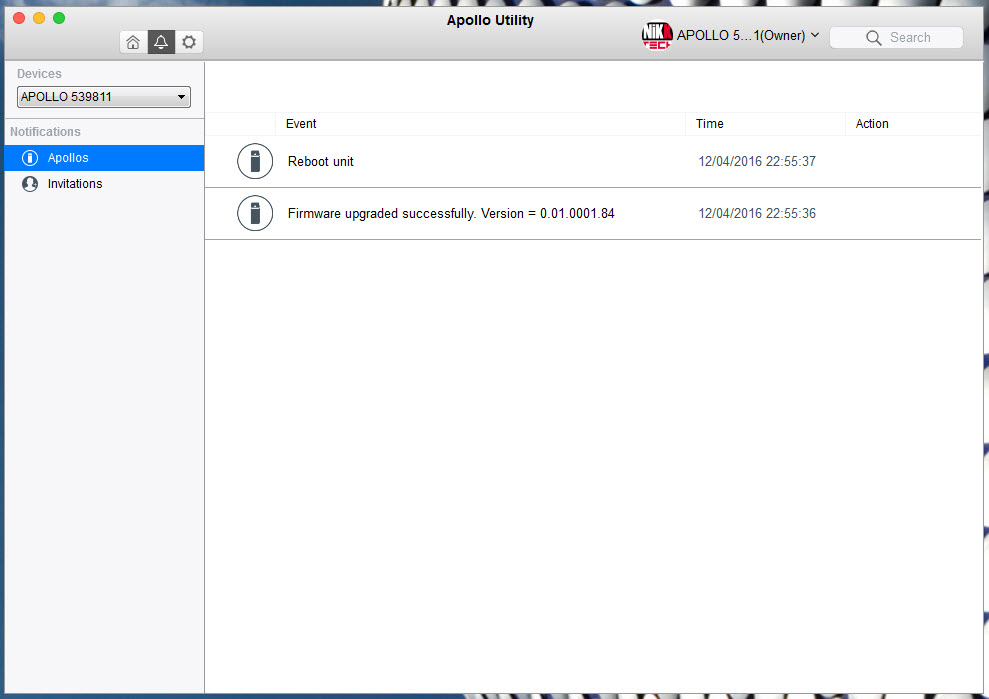
Task: Close the Apollo Utility window
Action: pyautogui.click(x=19, y=18)
